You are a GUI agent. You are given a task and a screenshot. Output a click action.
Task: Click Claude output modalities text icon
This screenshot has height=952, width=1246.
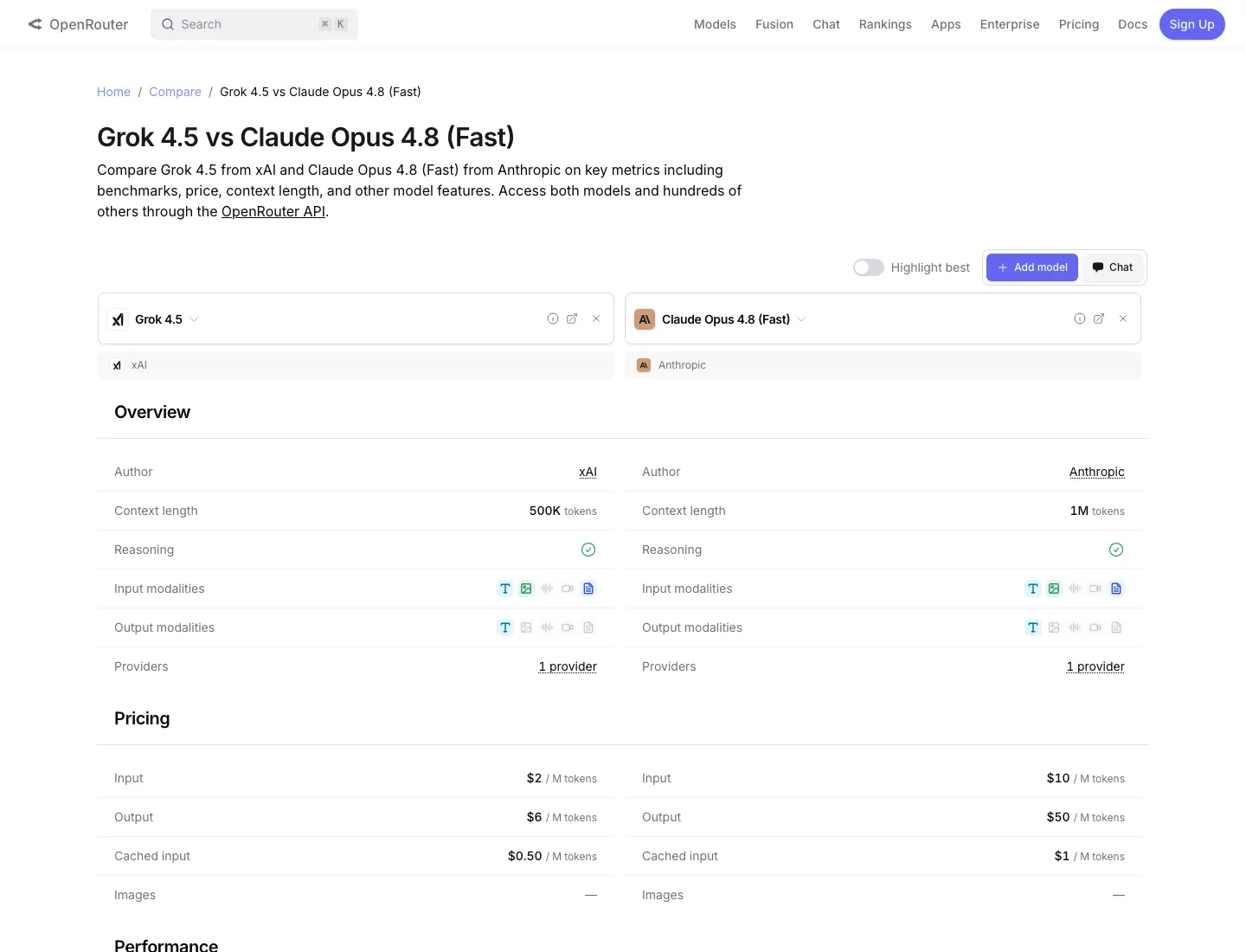point(1033,627)
